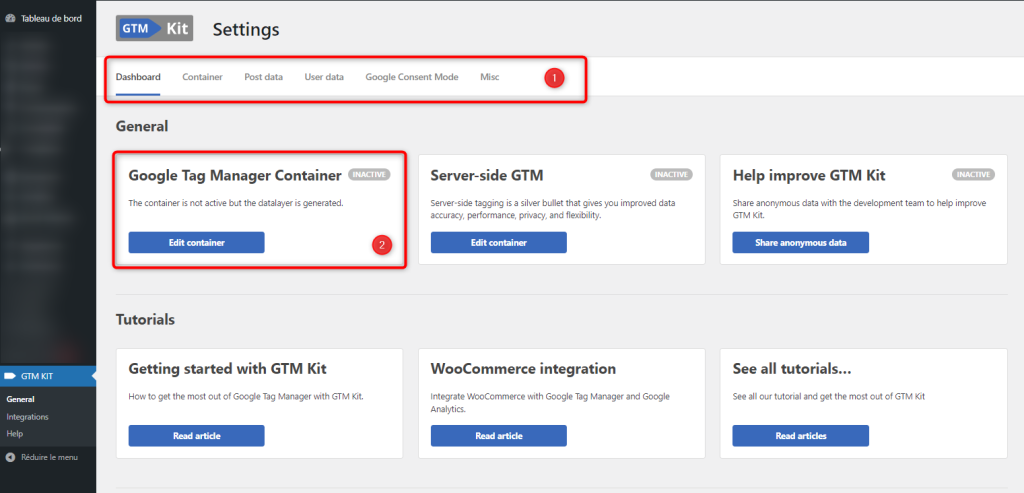Screen dimensions: 1024x493
Task: Click the INACTIVE badge on Google Tag Manager Container
Action: [x=370, y=174]
